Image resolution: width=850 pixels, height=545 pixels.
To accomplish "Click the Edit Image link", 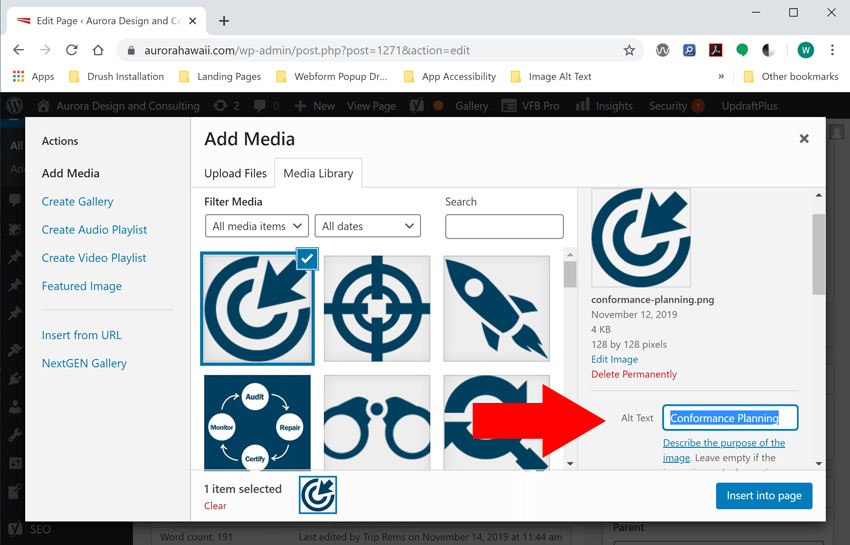I will (614, 359).
